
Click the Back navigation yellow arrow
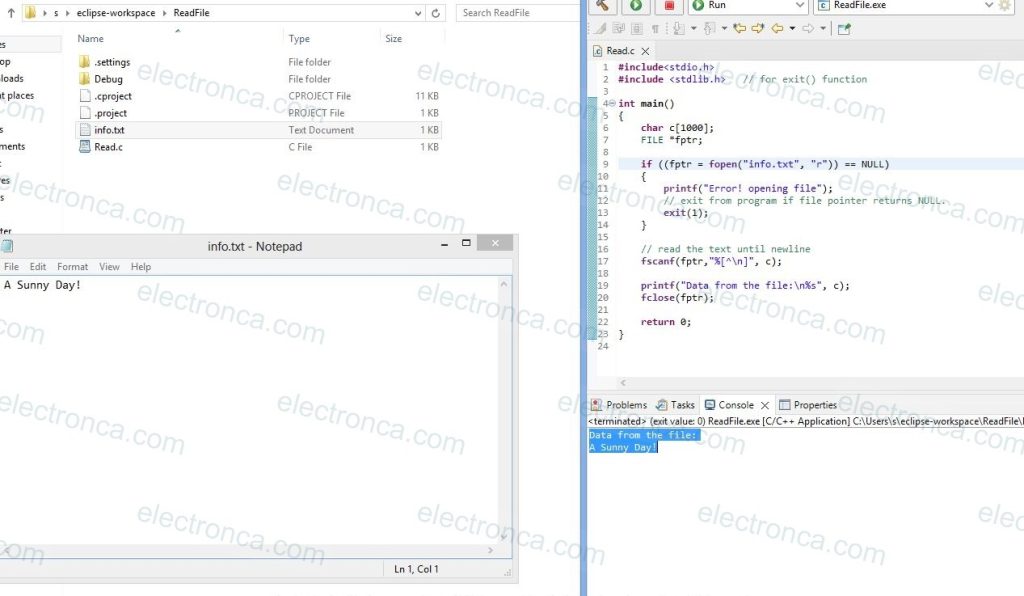pos(776,28)
